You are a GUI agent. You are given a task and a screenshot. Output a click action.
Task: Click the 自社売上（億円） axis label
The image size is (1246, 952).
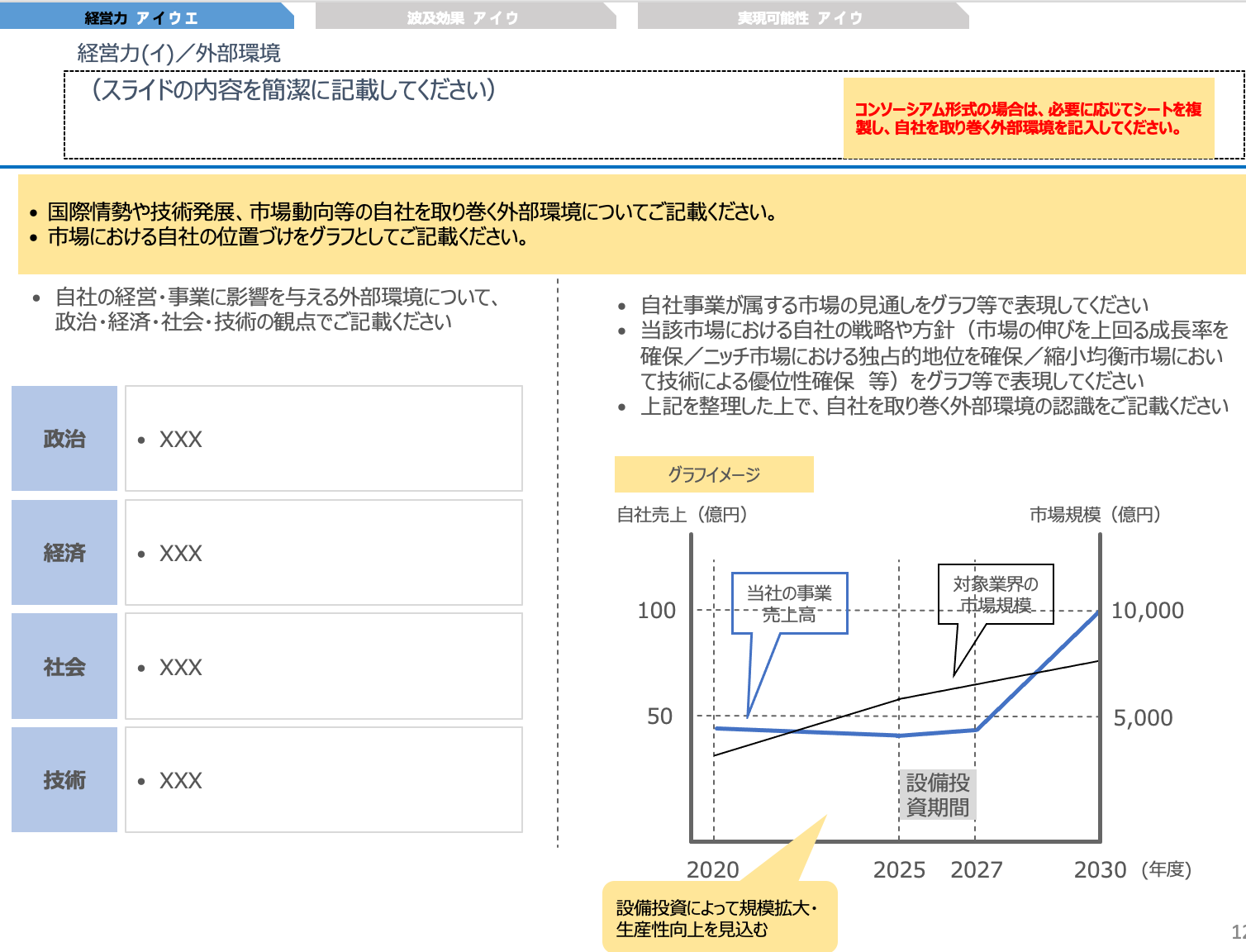[x=679, y=515]
